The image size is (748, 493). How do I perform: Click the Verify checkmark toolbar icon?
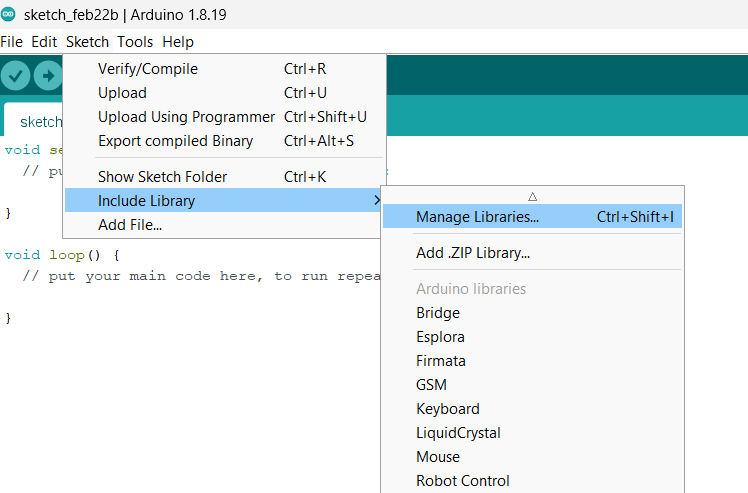(16, 76)
